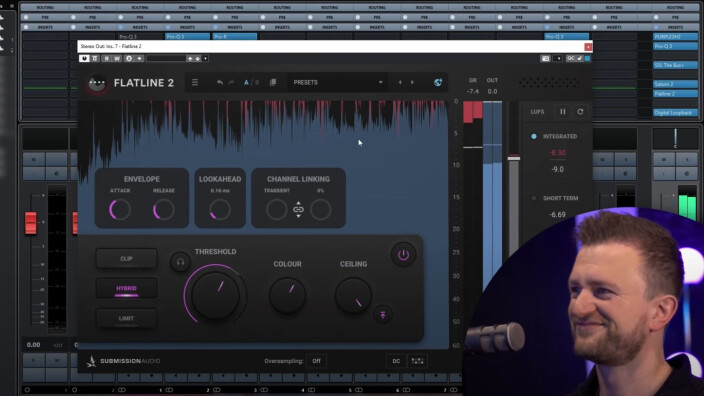
Task: Toggle the purple power button in Flatline
Action: pyautogui.click(x=403, y=255)
